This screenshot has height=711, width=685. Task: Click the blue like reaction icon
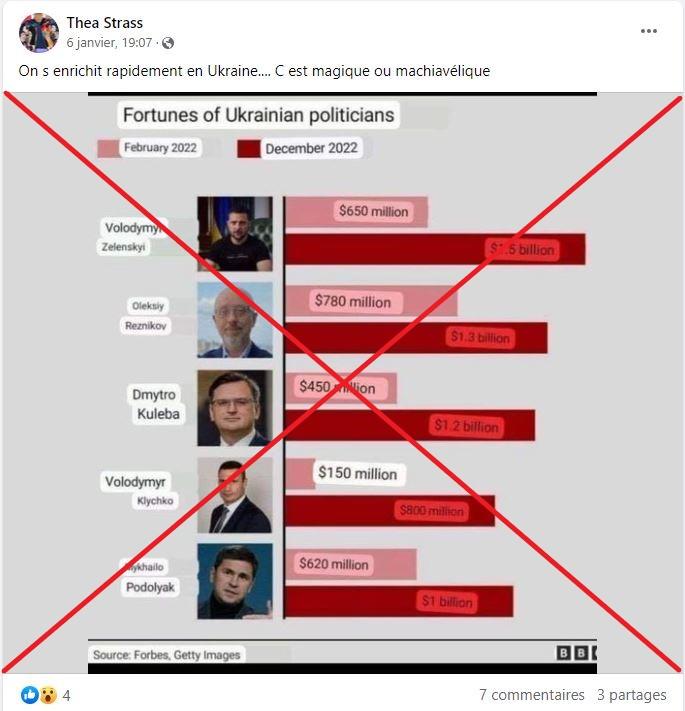pyautogui.click(x=30, y=695)
